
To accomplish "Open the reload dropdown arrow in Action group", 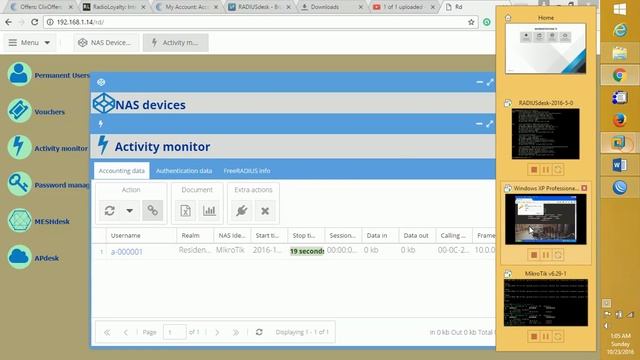I will click(129, 211).
